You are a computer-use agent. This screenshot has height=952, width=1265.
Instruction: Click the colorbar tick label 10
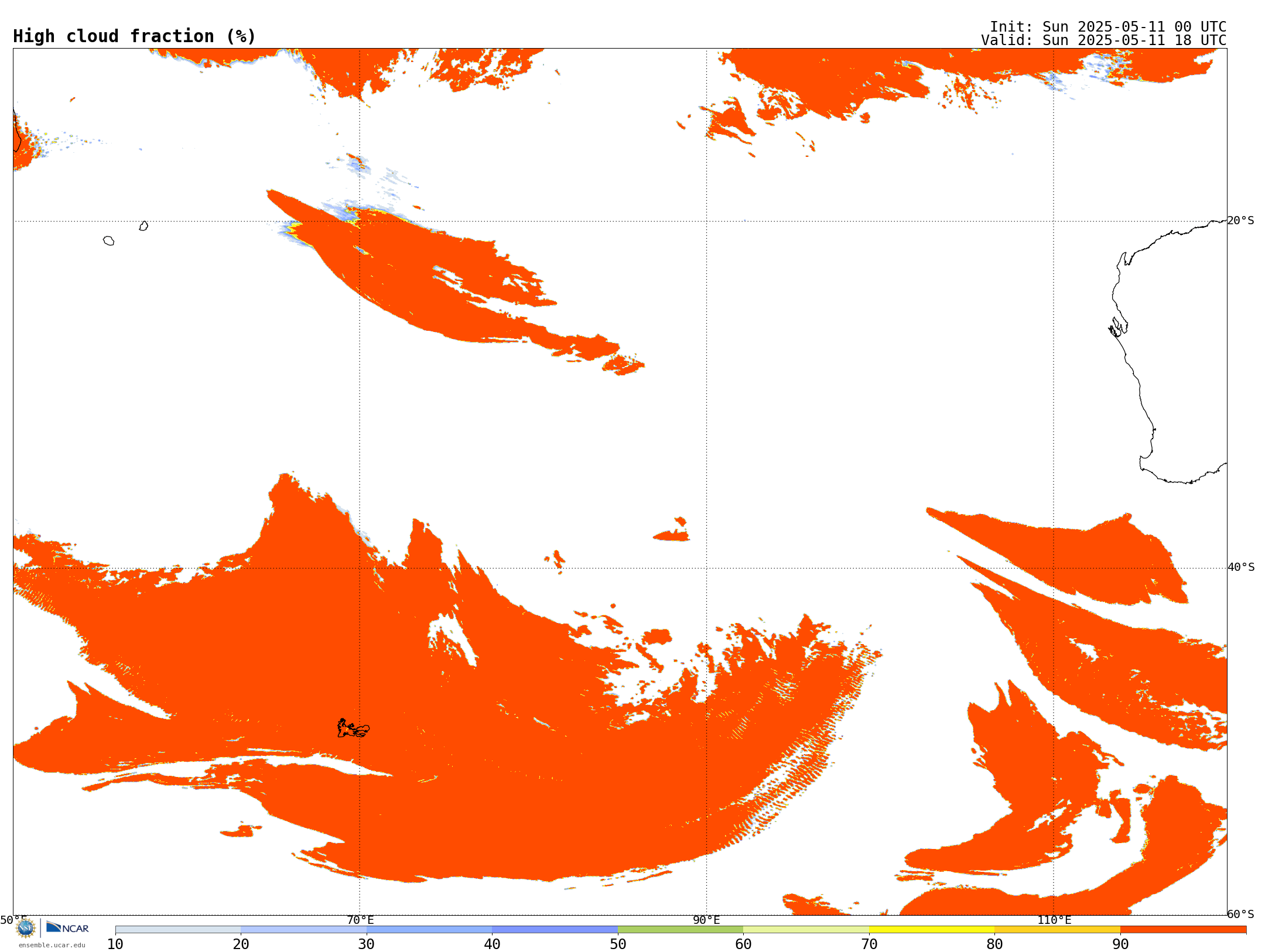pyautogui.click(x=115, y=944)
